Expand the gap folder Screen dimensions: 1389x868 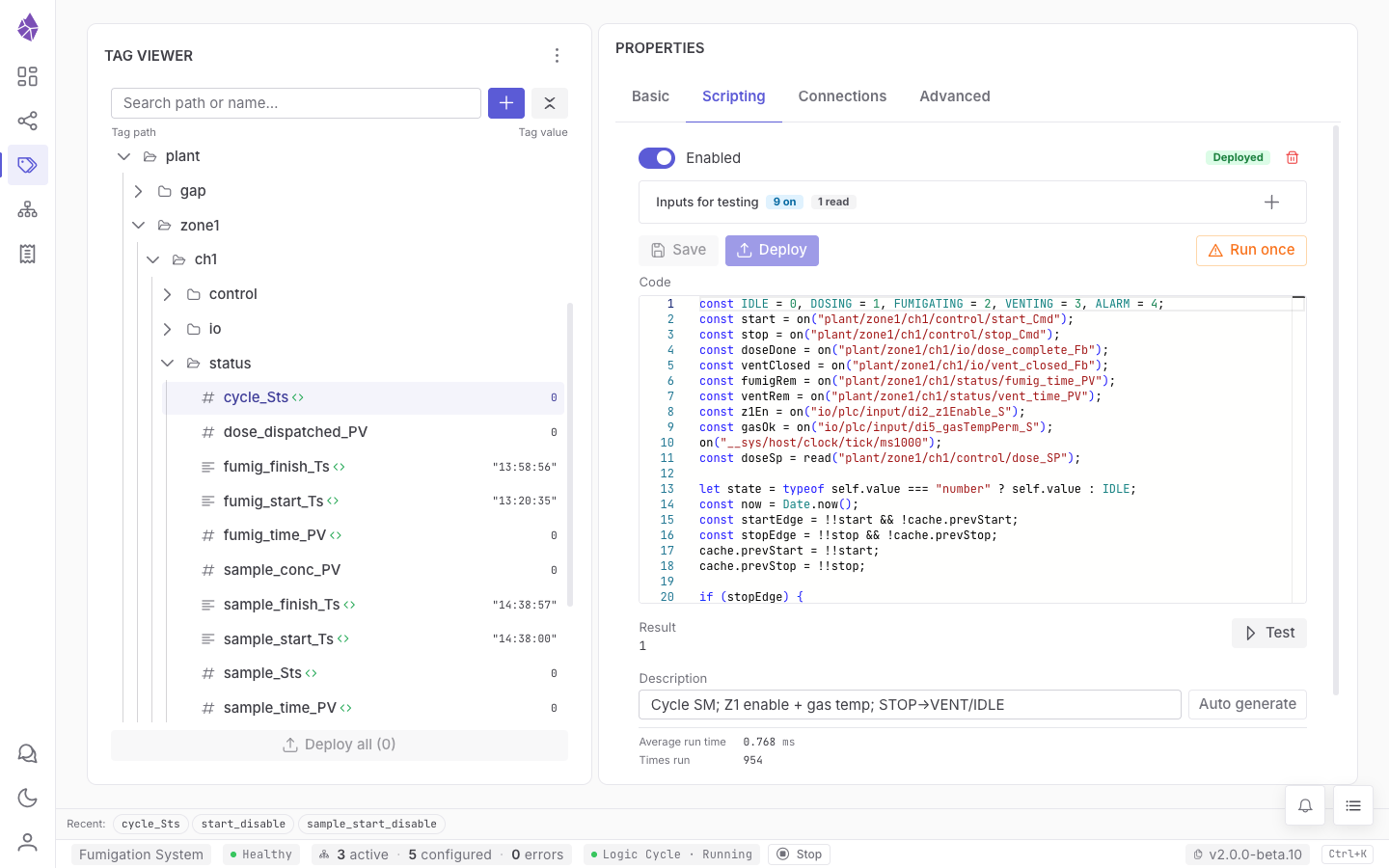(138, 191)
